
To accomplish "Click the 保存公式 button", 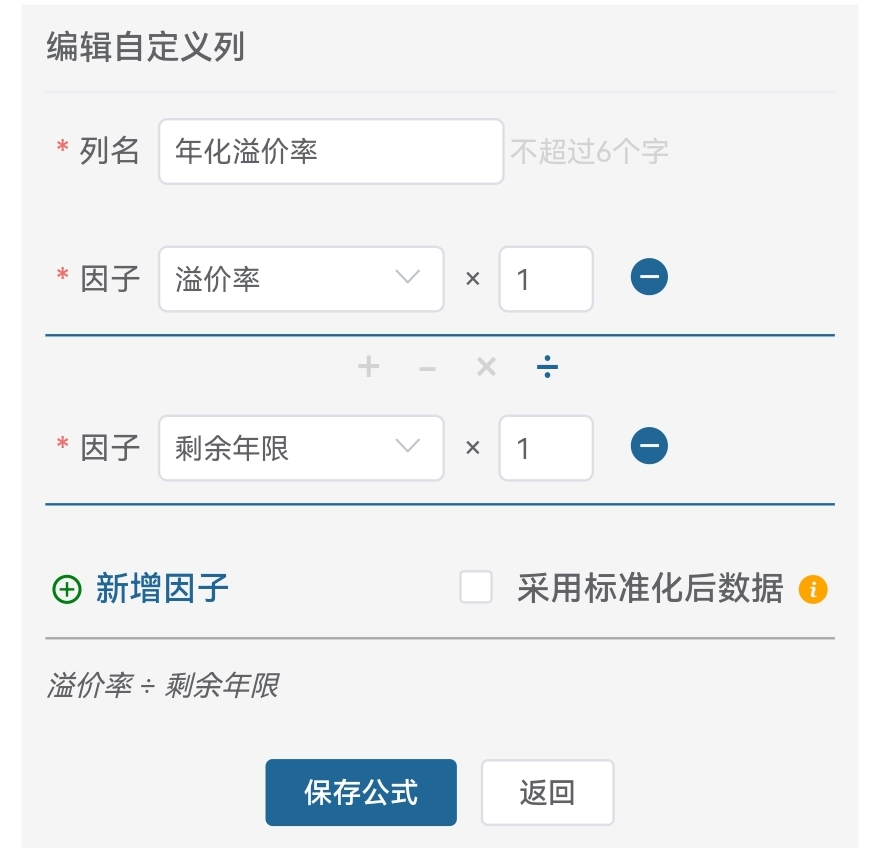I will pyautogui.click(x=361, y=793).
